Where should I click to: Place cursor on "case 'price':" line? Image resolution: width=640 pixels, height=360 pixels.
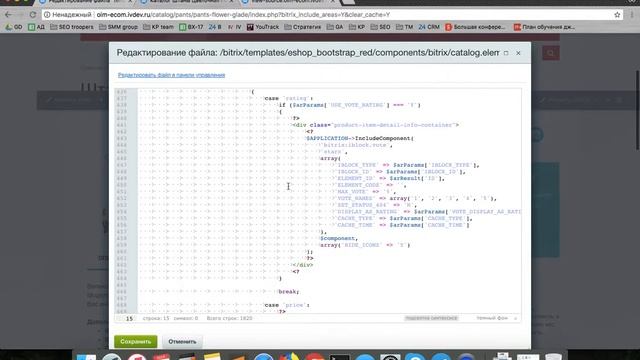287,305
